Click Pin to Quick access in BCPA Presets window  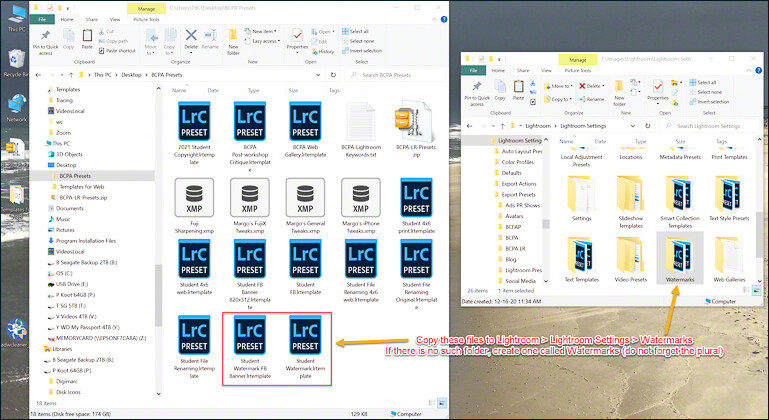coord(46,42)
